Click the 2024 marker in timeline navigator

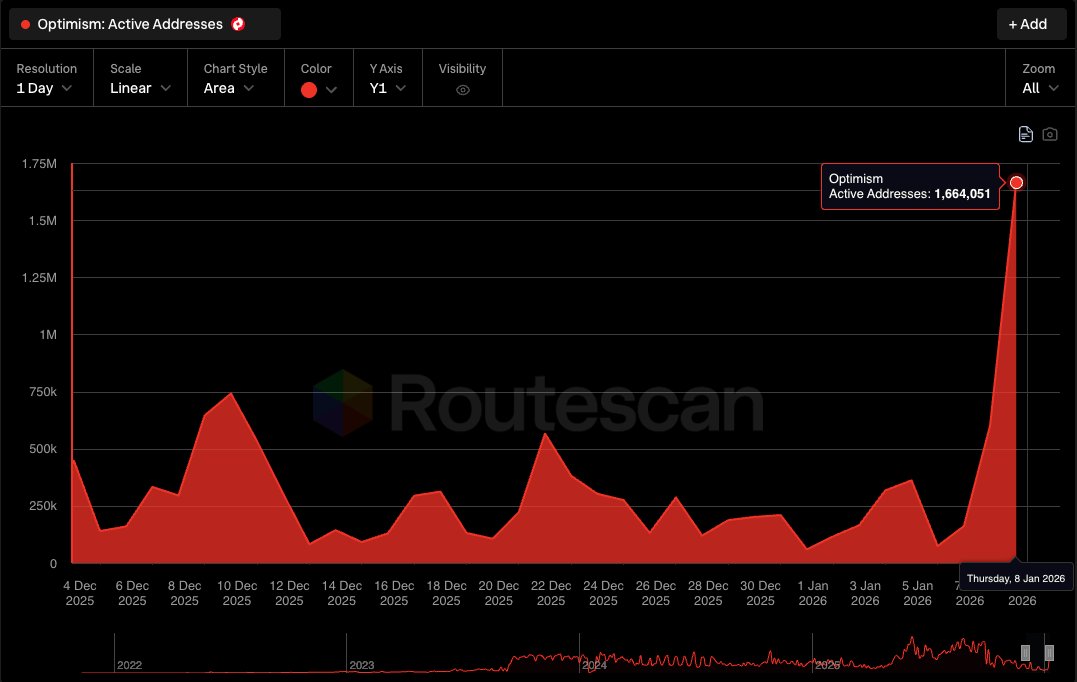point(594,665)
